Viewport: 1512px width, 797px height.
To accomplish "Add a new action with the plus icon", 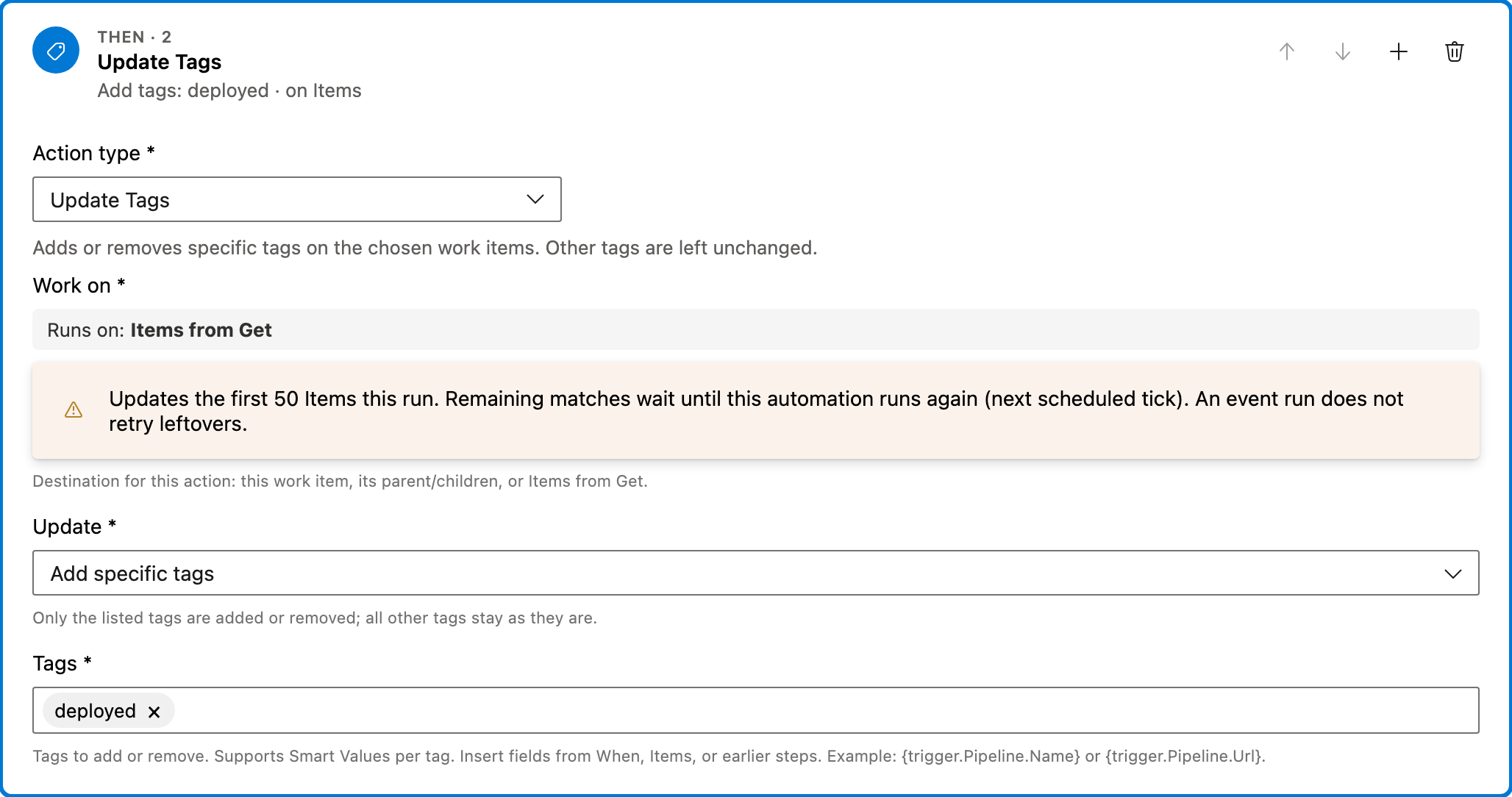I will (x=1398, y=51).
